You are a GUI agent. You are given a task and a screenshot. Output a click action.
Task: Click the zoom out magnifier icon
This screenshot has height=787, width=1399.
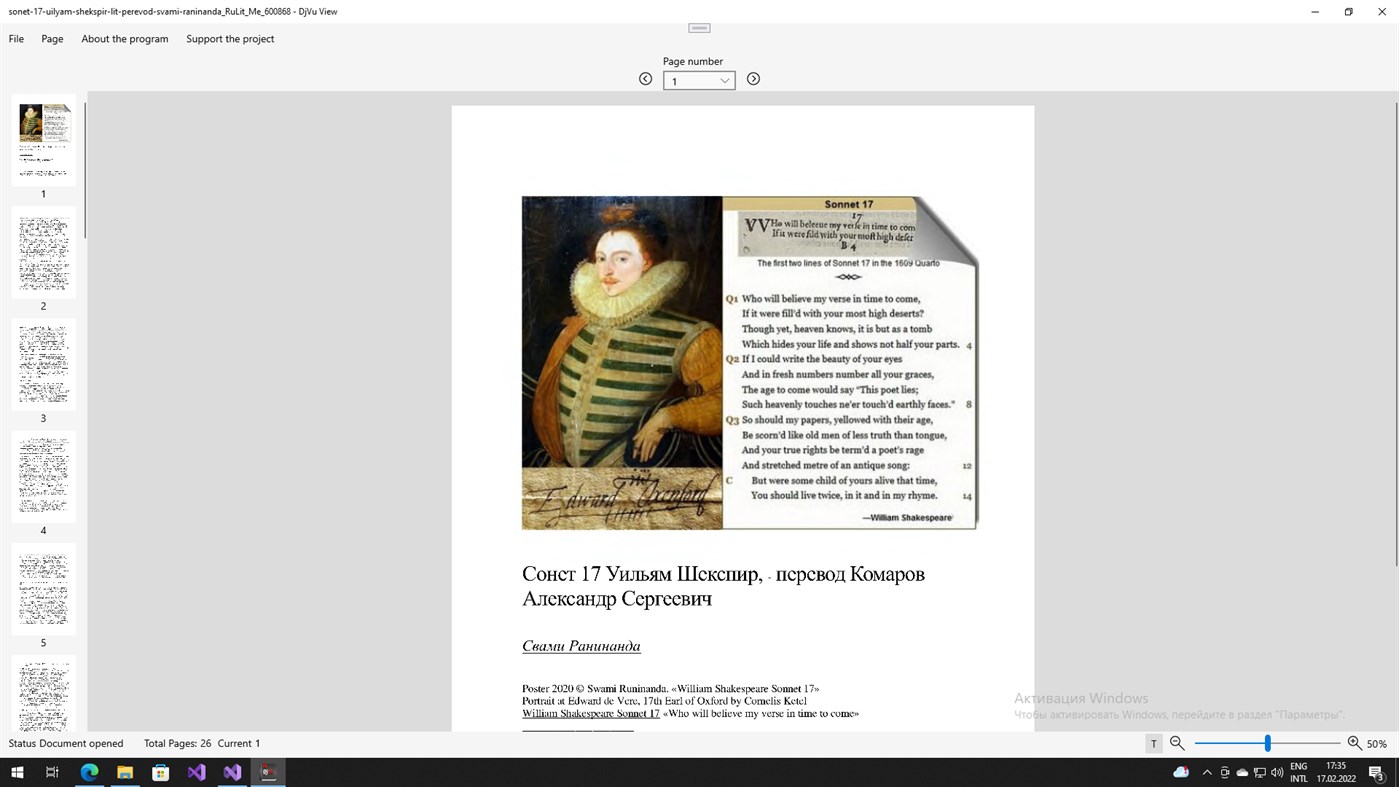pyautogui.click(x=1177, y=743)
